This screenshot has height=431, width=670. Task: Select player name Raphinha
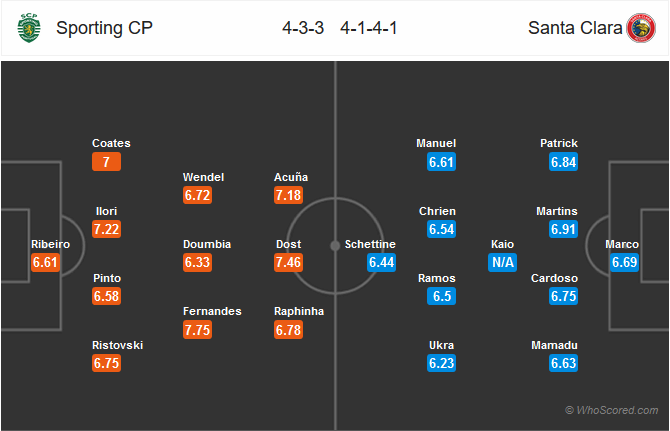[299, 311]
